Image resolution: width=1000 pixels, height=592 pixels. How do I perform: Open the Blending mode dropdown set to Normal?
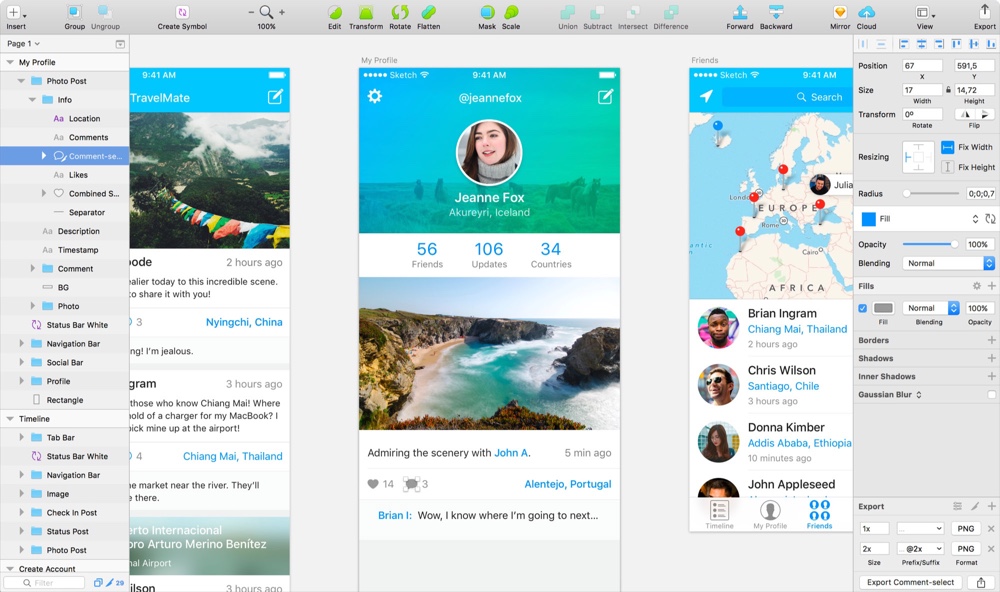[x=946, y=263]
